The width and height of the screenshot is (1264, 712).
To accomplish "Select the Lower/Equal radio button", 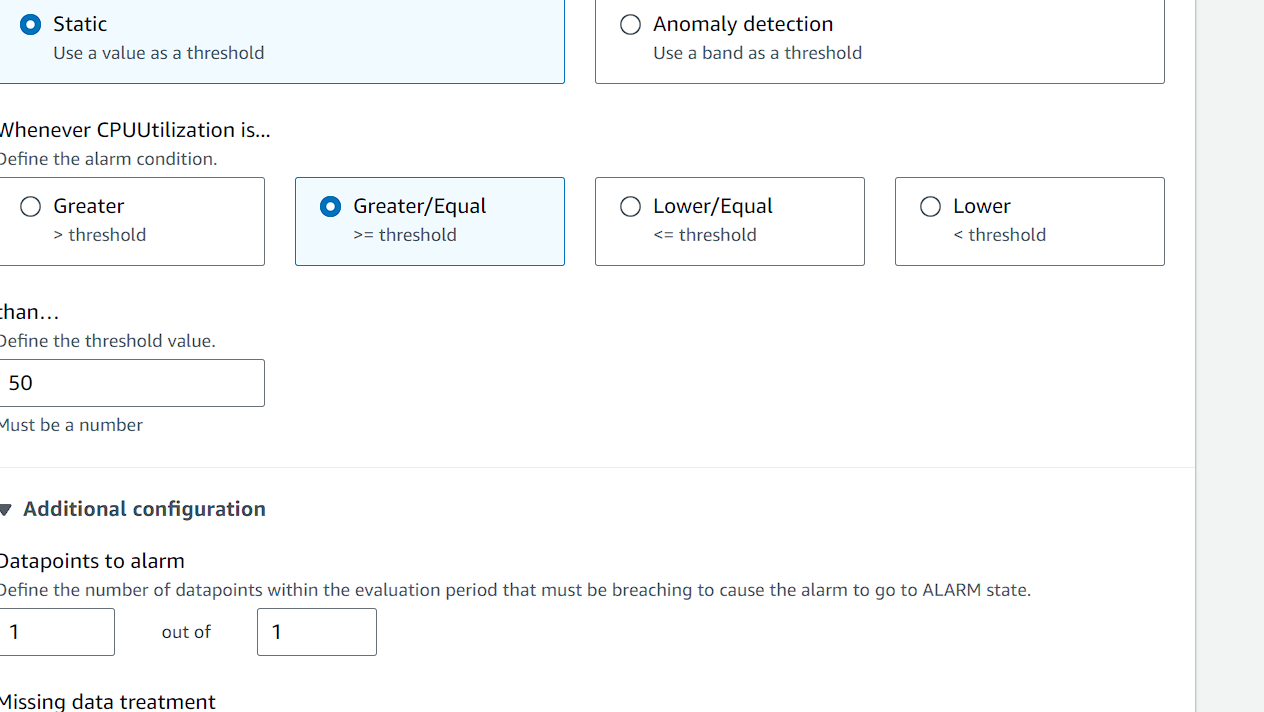I will click(x=630, y=206).
